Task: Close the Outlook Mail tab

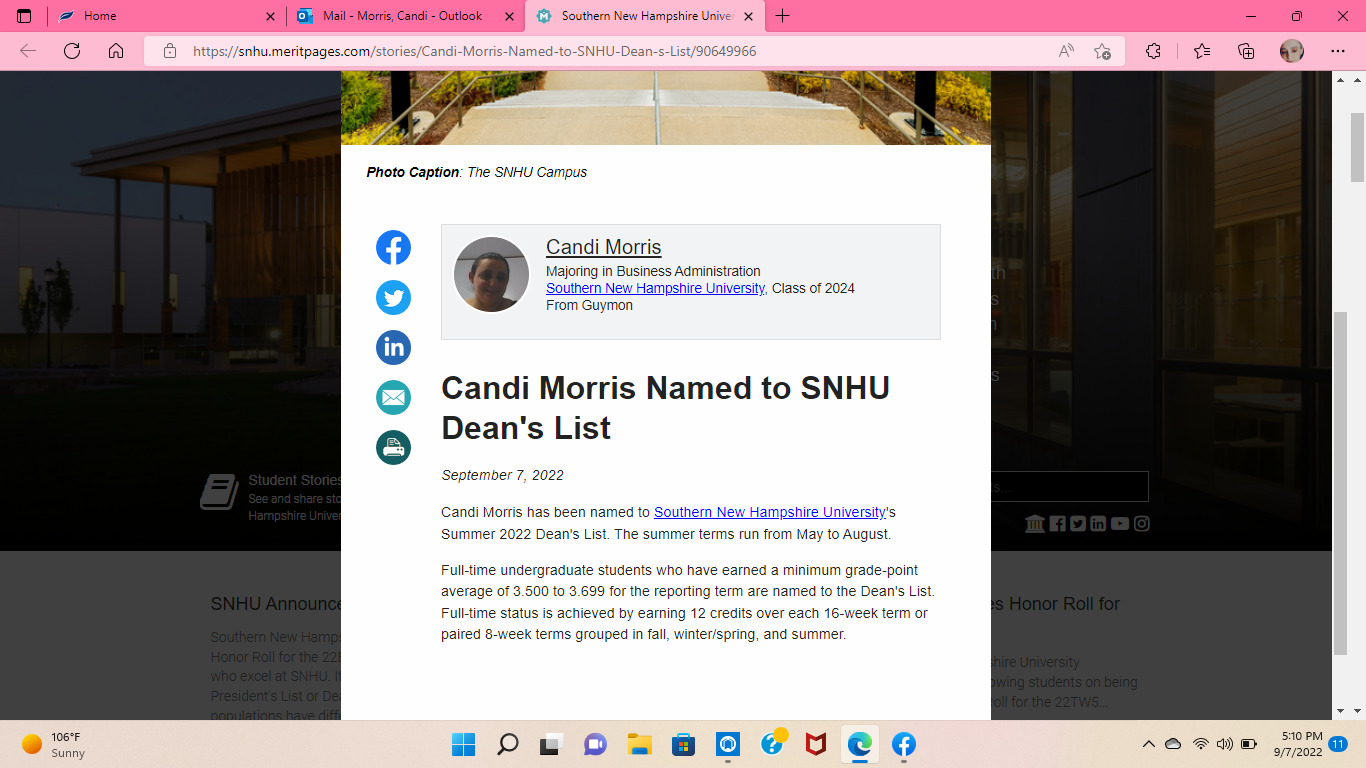Action: [510, 16]
